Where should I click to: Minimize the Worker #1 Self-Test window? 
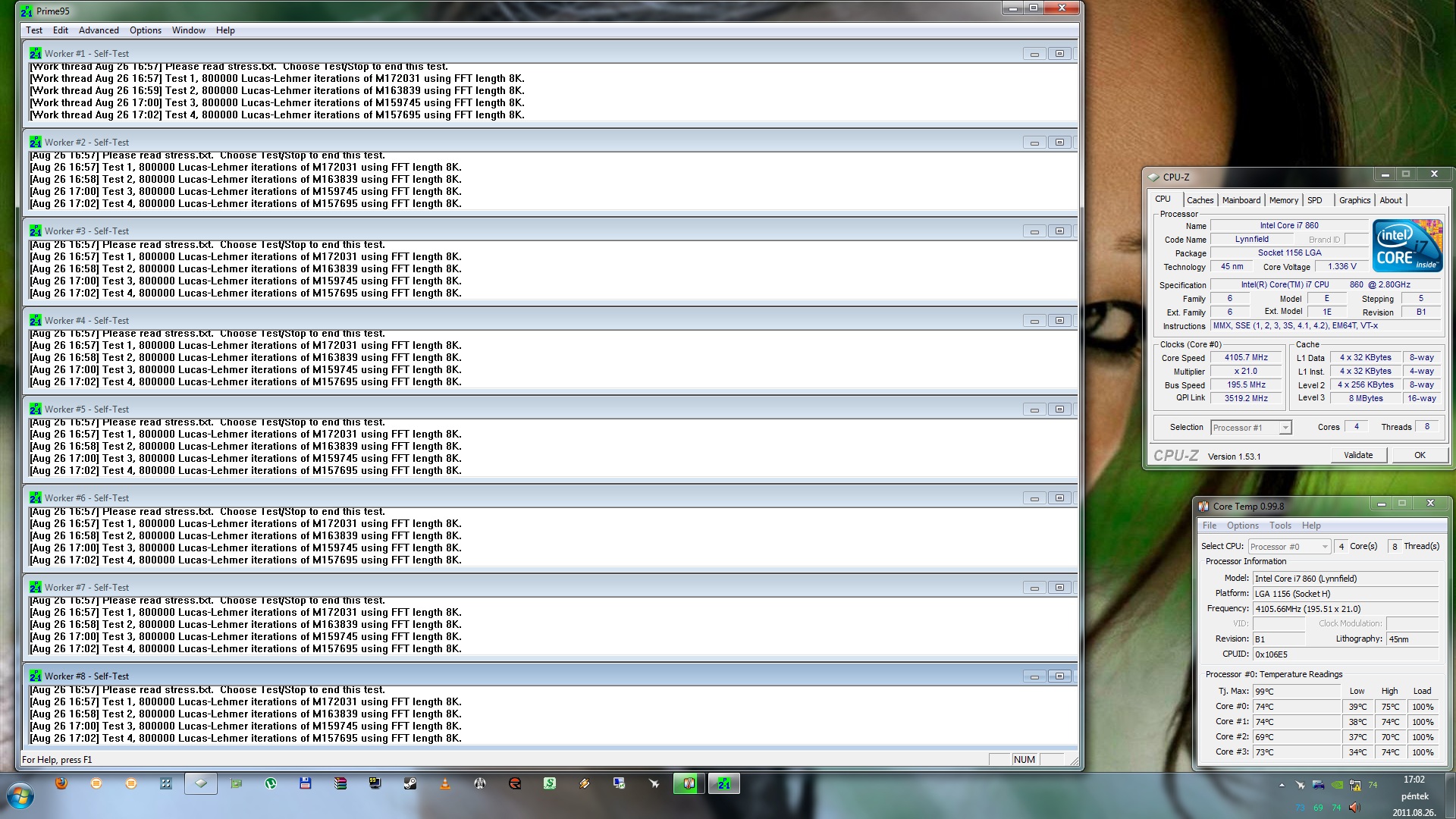point(1034,54)
